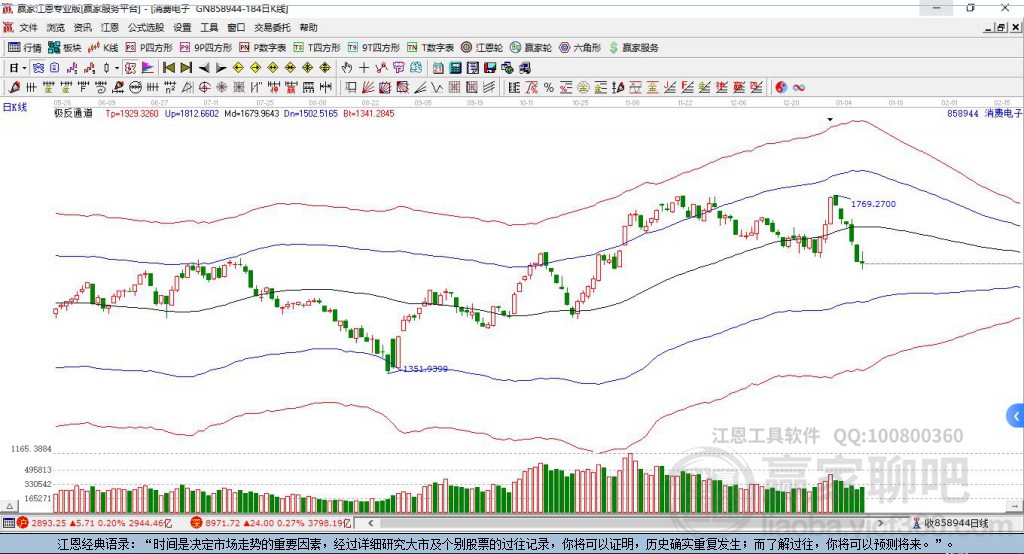The height and width of the screenshot is (554, 1024).
Task: Select the hand pan tool
Action: tap(347, 68)
